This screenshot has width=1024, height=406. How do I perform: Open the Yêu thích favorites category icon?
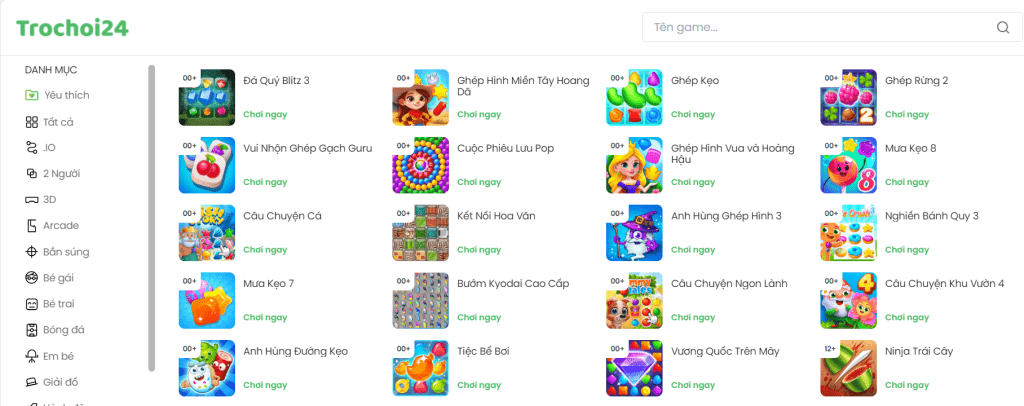[31, 95]
